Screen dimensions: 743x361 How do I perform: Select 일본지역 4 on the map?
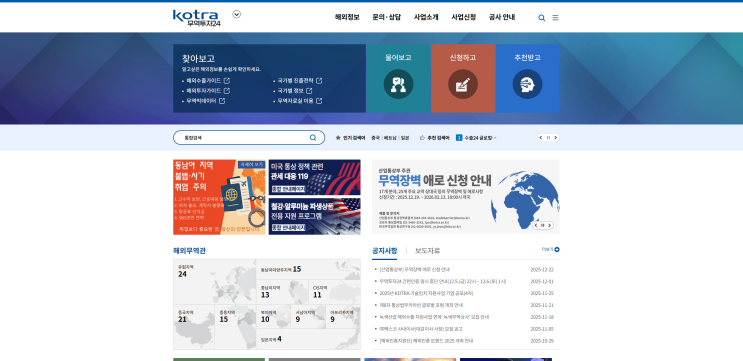[x=308, y=339]
